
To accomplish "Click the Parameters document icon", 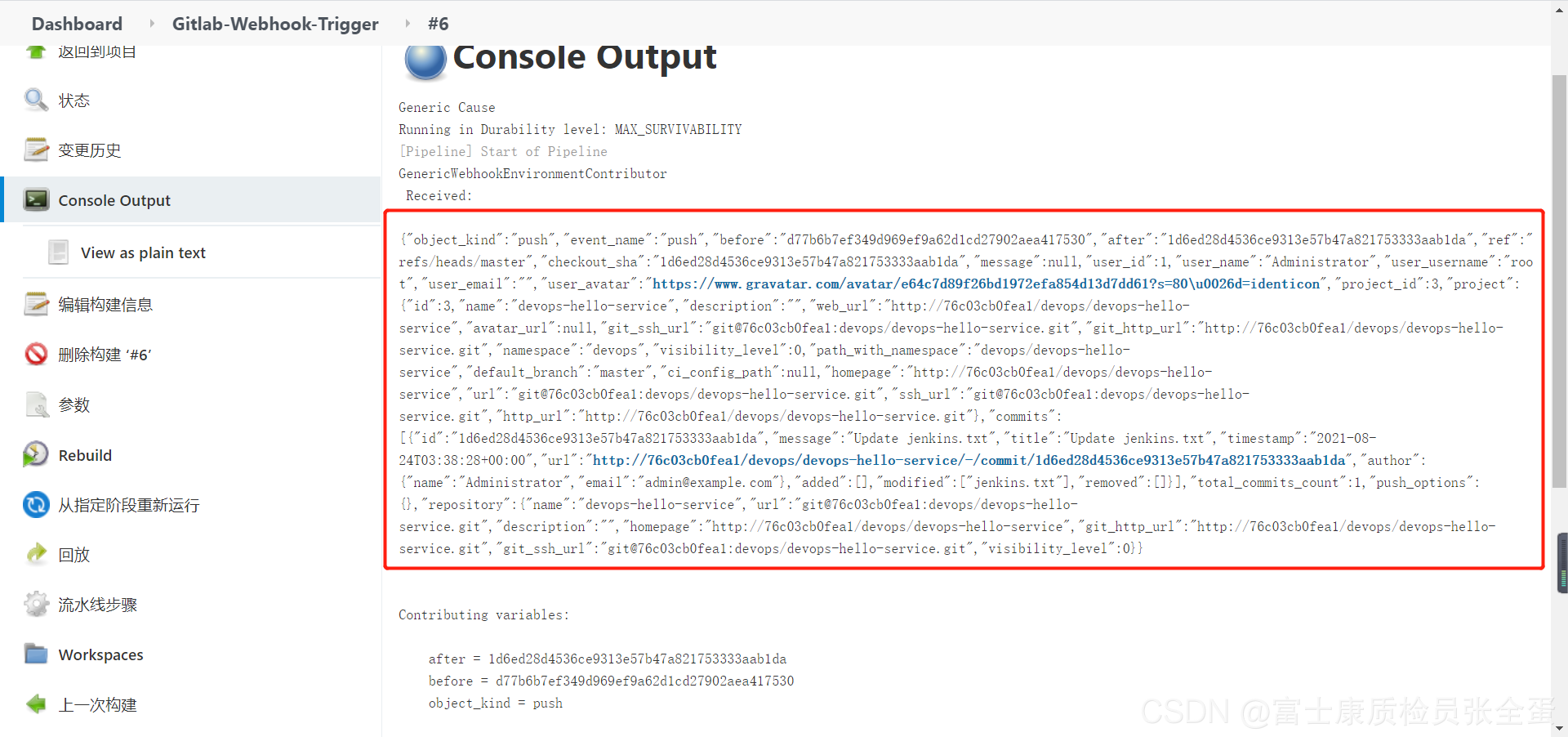I will 36,404.
